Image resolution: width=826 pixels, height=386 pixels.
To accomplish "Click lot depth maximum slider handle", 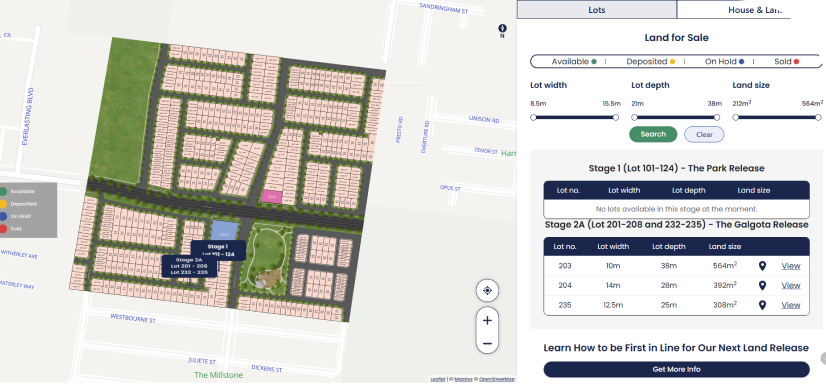I will pos(717,117).
